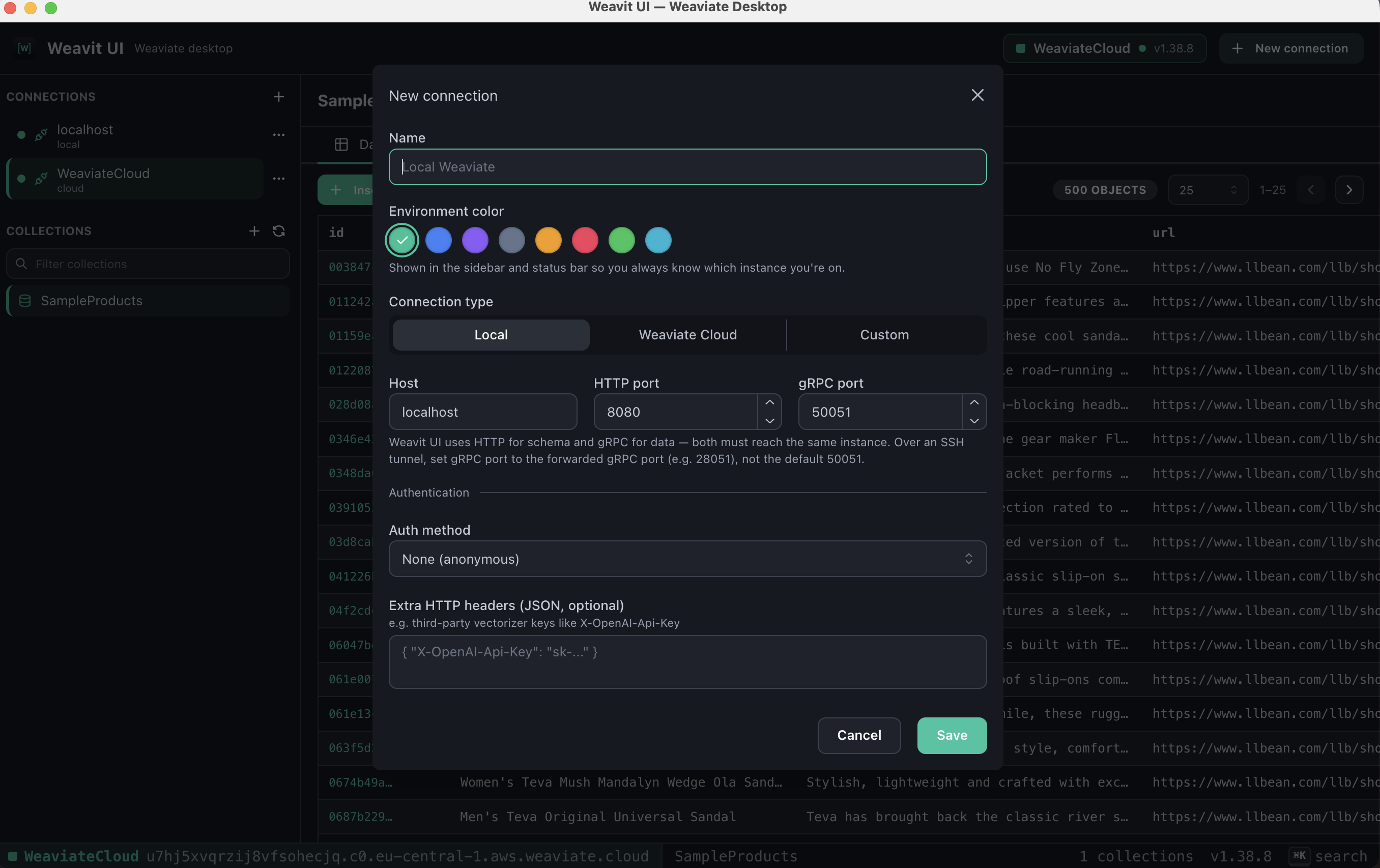Image resolution: width=1380 pixels, height=868 pixels.
Task: Go to the previous page of objects
Action: point(1311,190)
